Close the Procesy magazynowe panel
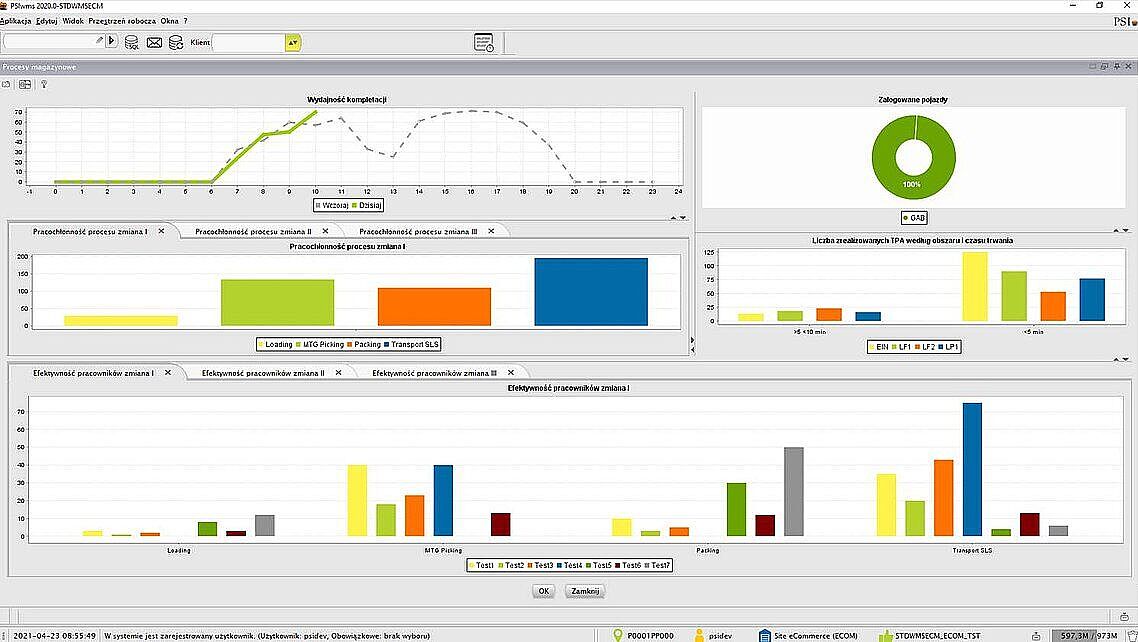This screenshot has height=642, width=1138. point(1129,67)
